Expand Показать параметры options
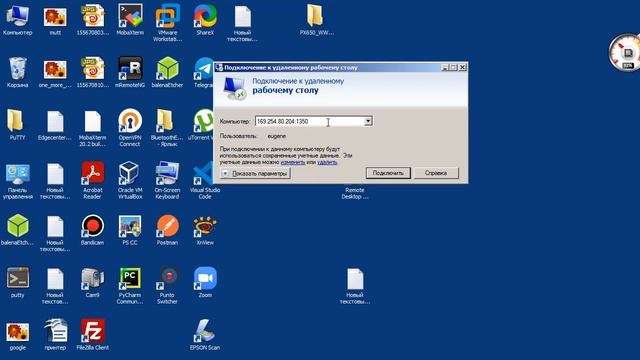Screen dimensions: 640x360 pyautogui.click(x=255, y=173)
